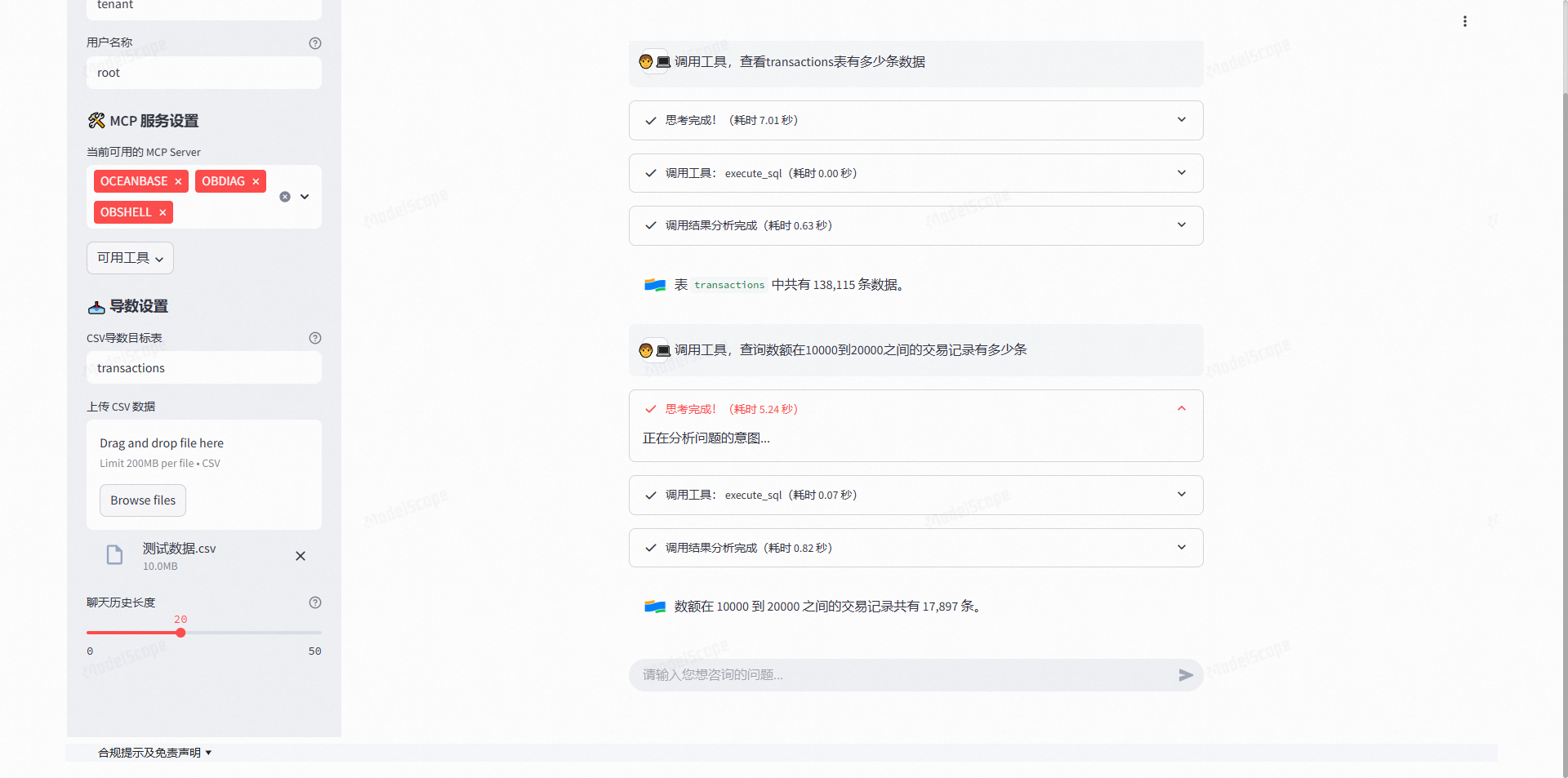Screen dimensions: 1568x778
Task: Expand the first execute_sql tool call details
Action: tap(1182, 172)
